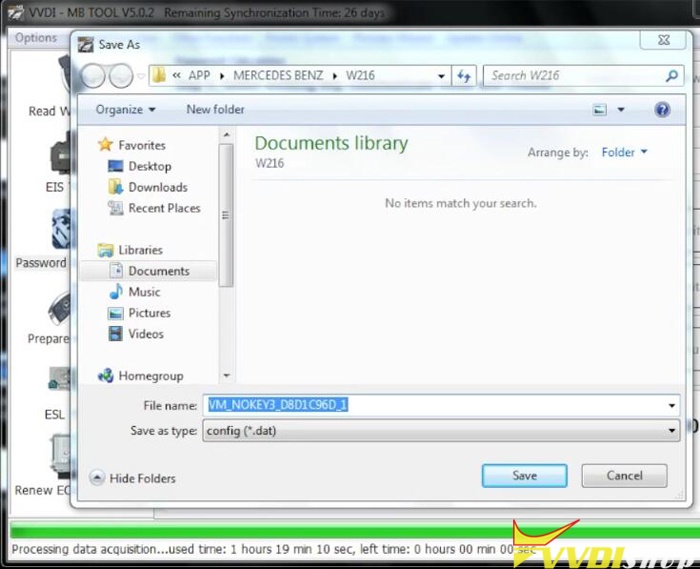The image size is (700, 569).
Task: Open the Help question mark icon
Action: click(662, 109)
